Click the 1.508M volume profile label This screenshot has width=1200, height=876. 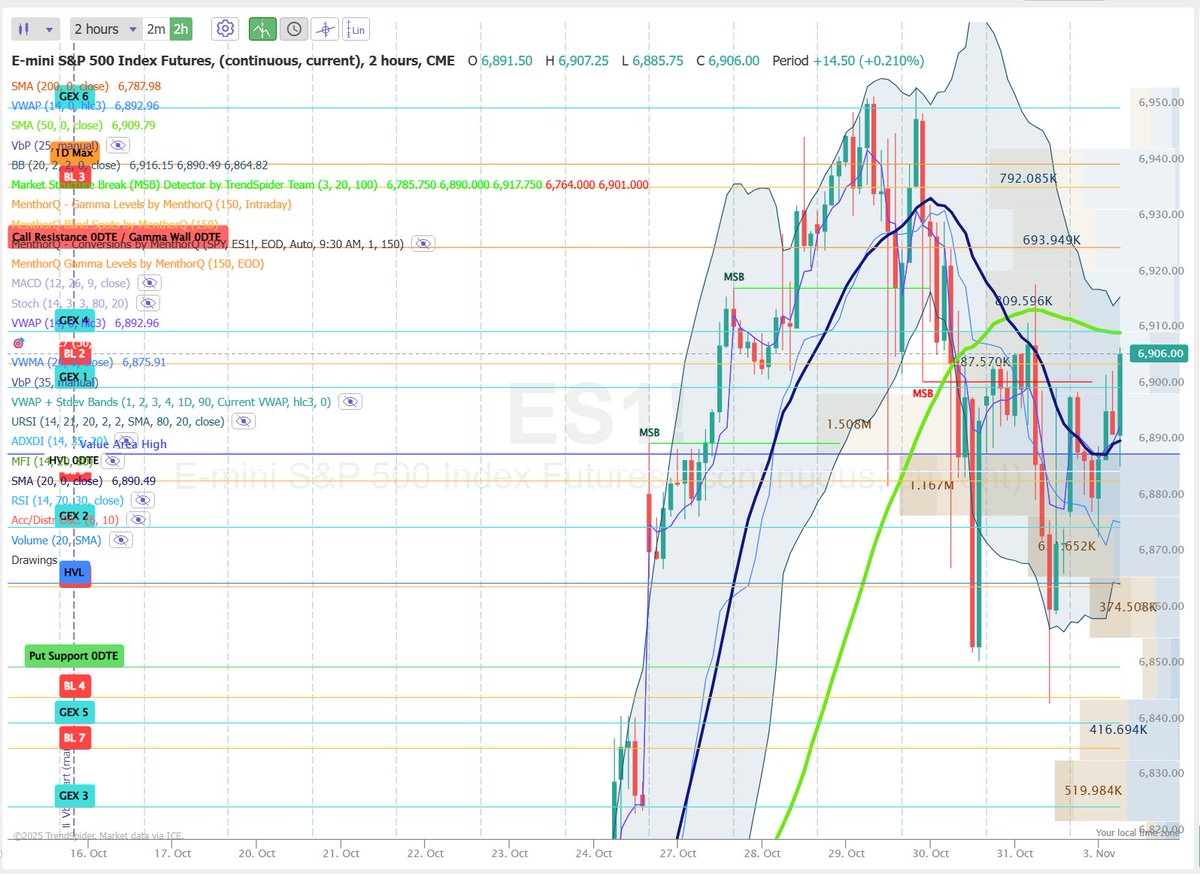[x=848, y=424]
